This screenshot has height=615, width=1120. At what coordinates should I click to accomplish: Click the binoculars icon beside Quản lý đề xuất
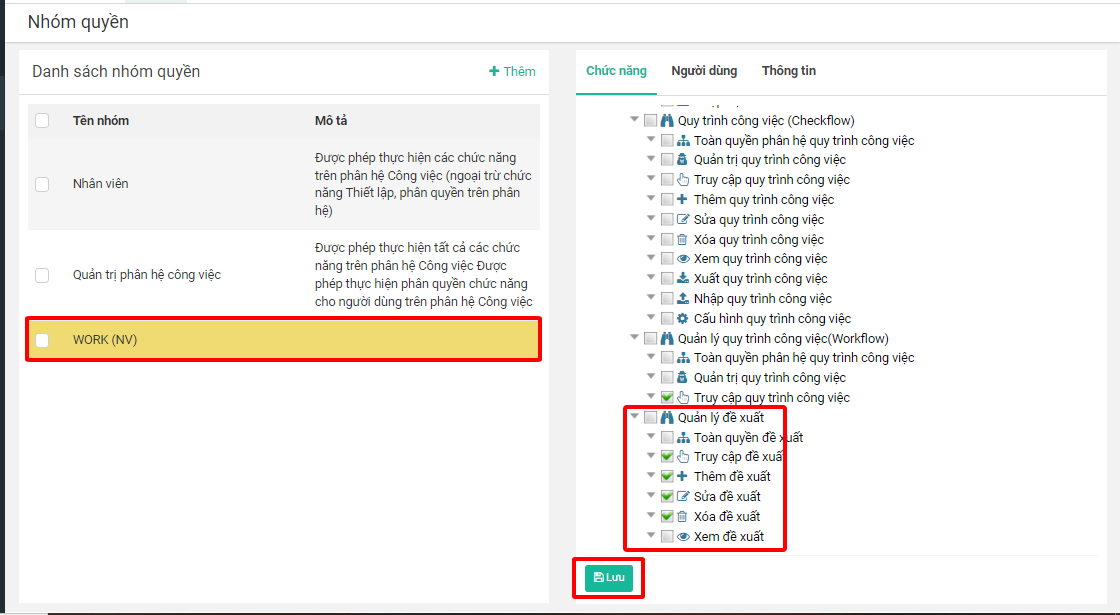[x=667, y=418]
